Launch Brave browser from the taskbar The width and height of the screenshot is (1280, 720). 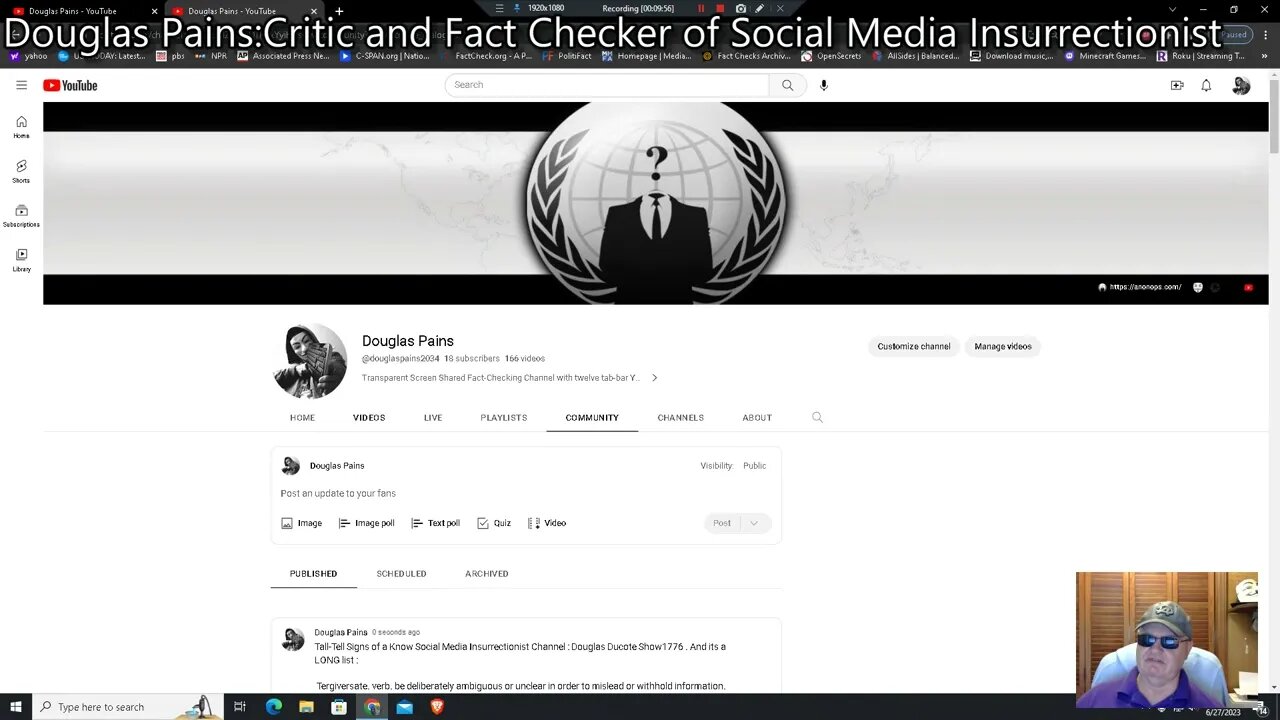[437, 707]
